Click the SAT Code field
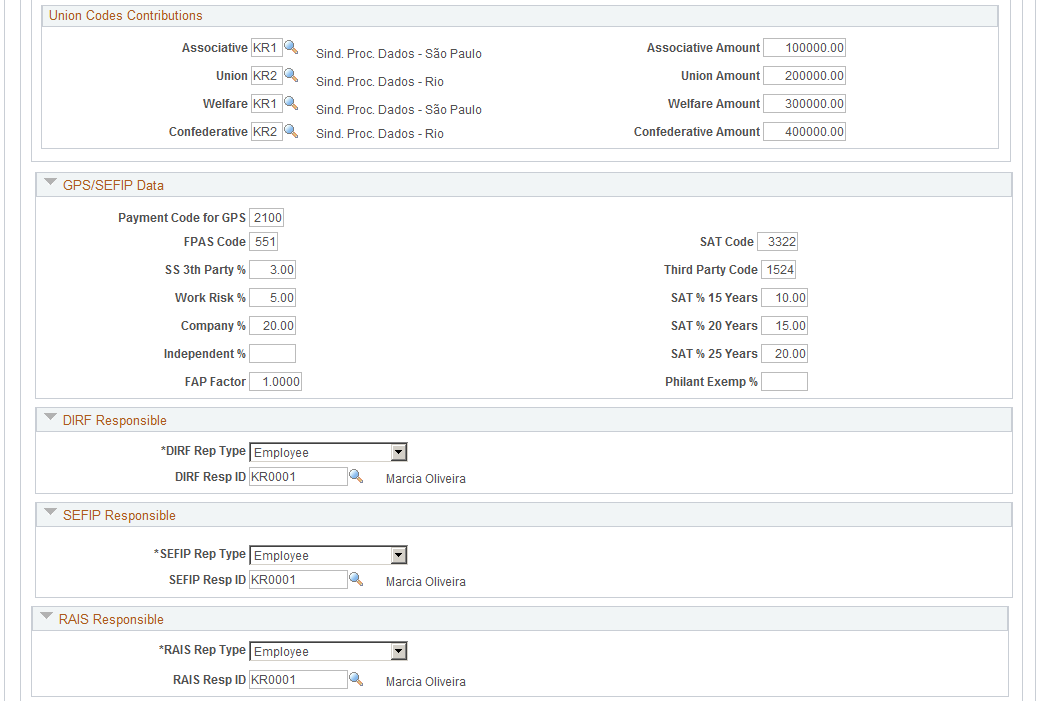 [777, 241]
